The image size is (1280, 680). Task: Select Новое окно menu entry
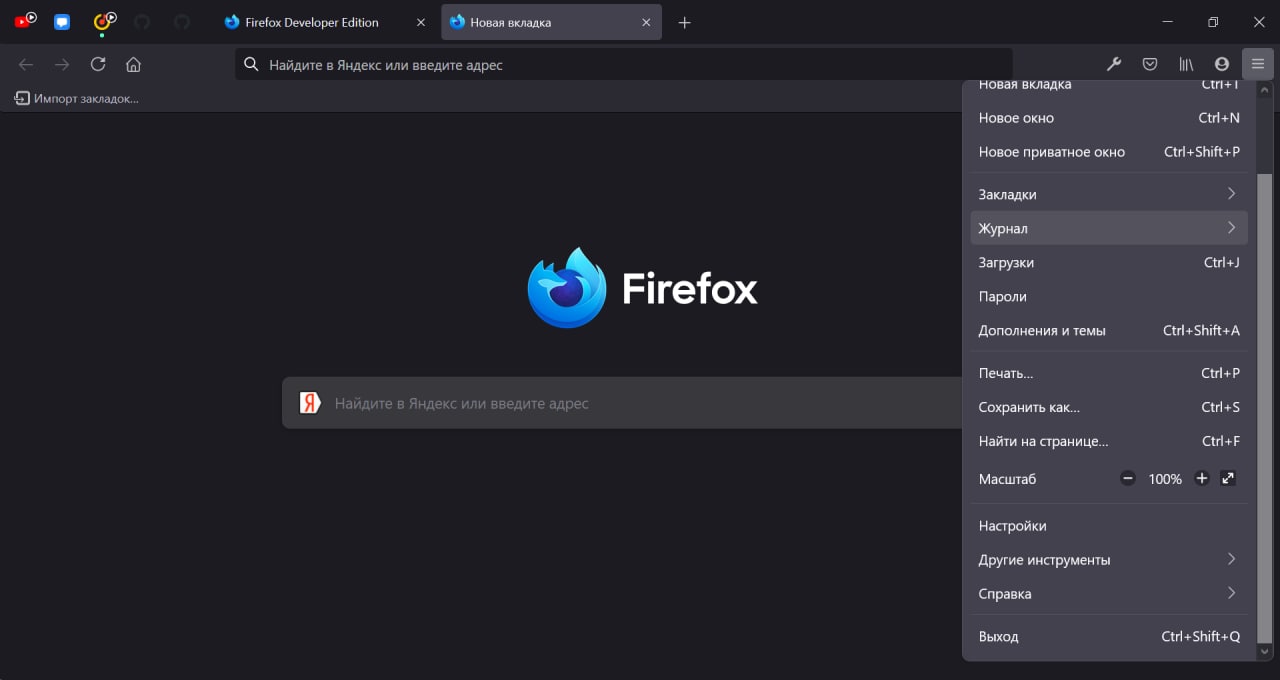pos(1109,118)
